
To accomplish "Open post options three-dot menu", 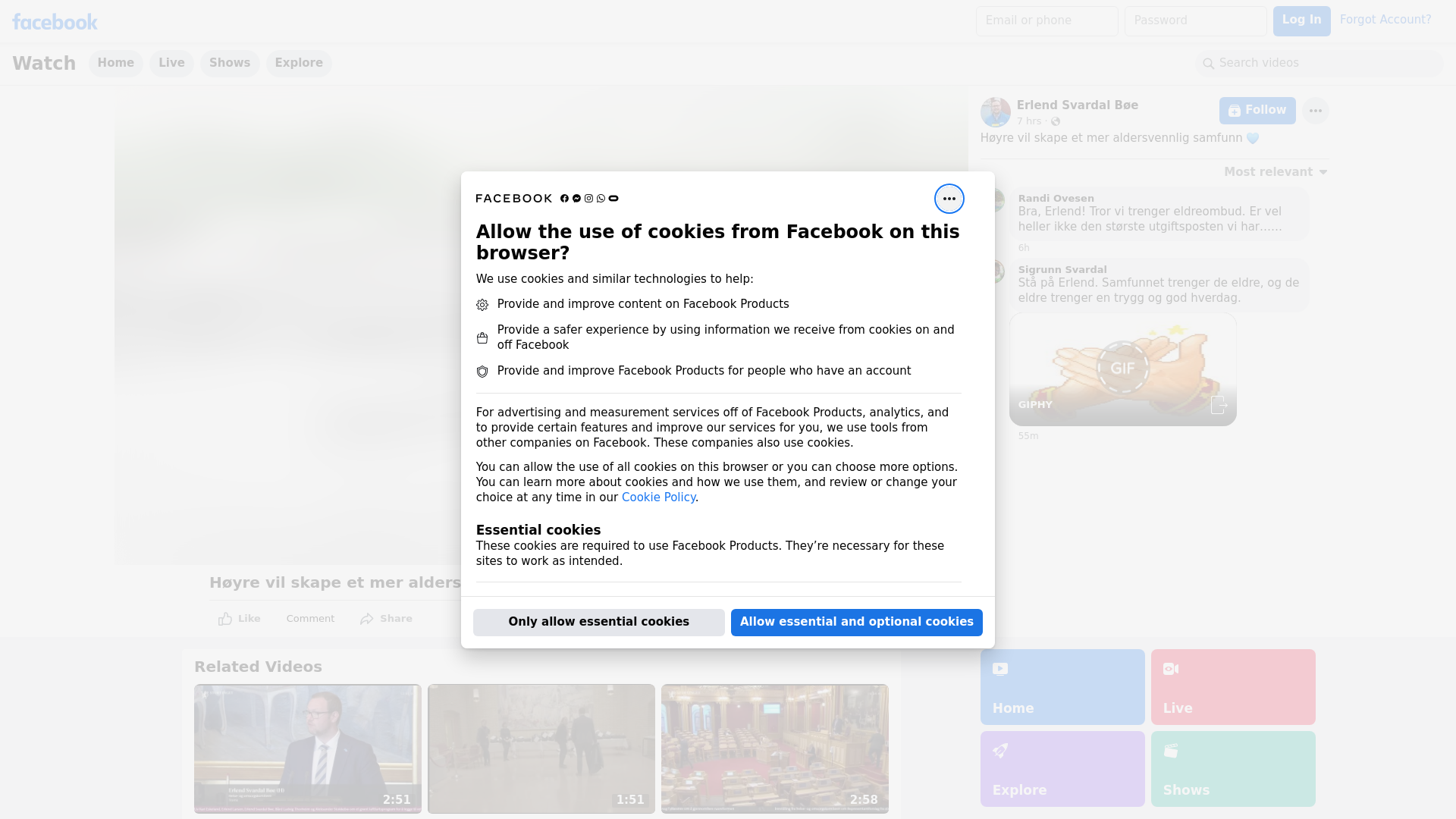I will pyautogui.click(x=1315, y=111).
